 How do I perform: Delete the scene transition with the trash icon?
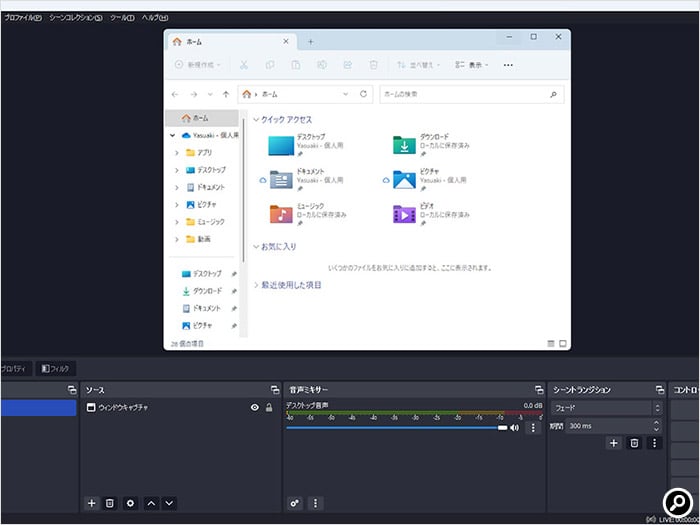(x=634, y=443)
